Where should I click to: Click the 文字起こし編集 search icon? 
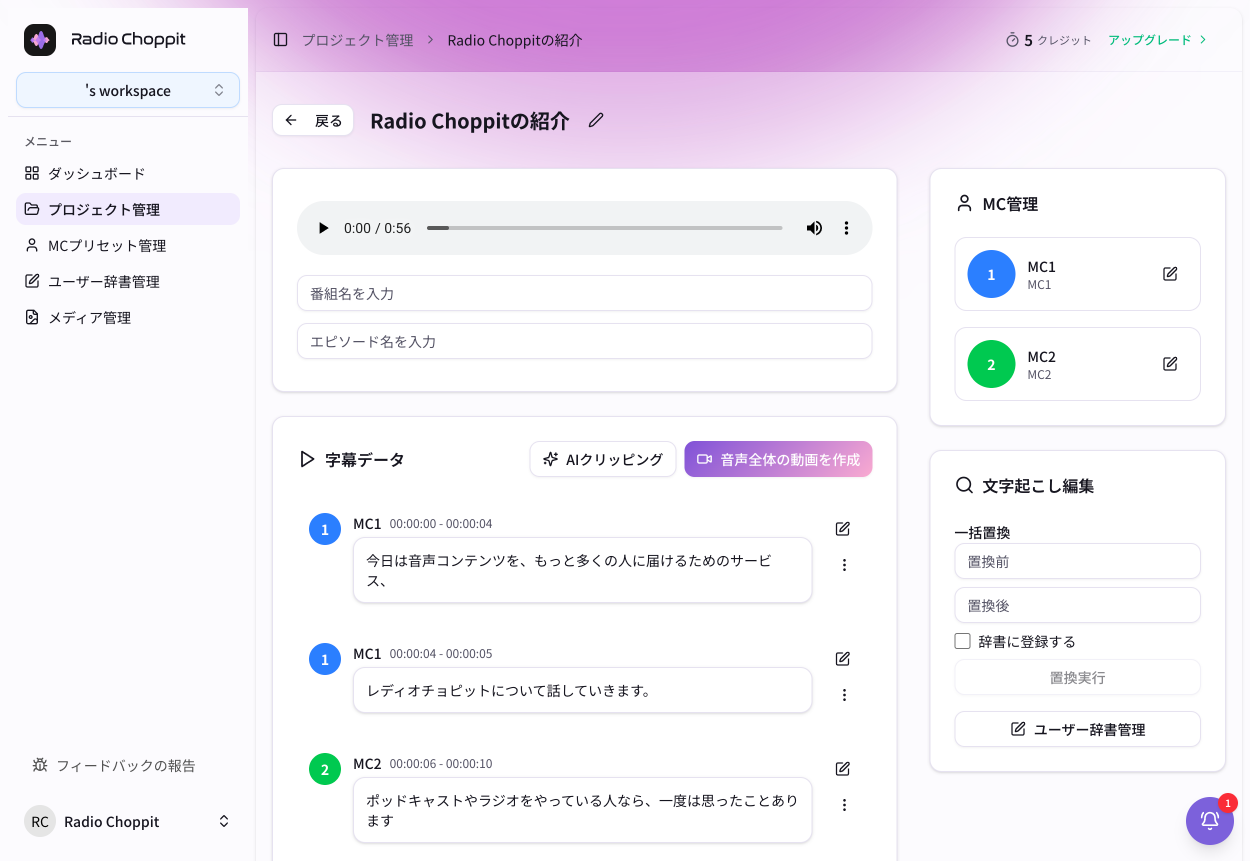[964, 485]
